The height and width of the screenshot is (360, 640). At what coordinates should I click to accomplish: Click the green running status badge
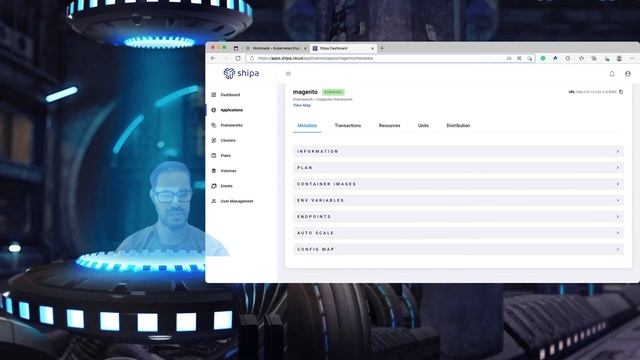pos(333,92)
